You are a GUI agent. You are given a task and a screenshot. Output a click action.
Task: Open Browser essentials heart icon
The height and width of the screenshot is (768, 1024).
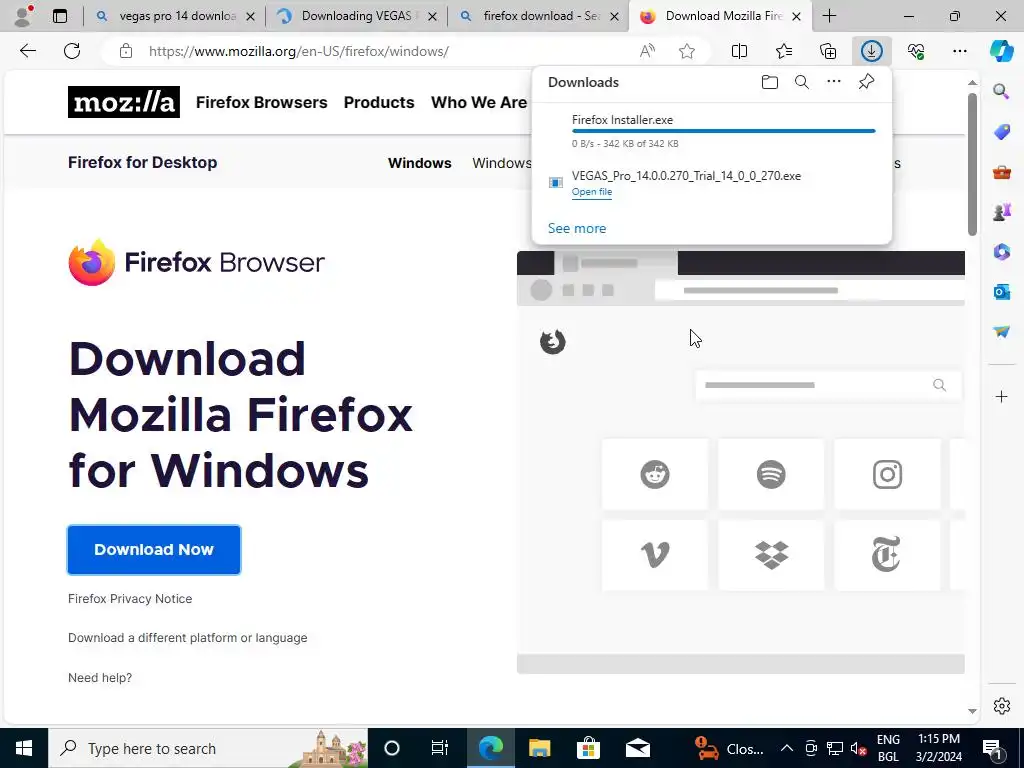916,51
